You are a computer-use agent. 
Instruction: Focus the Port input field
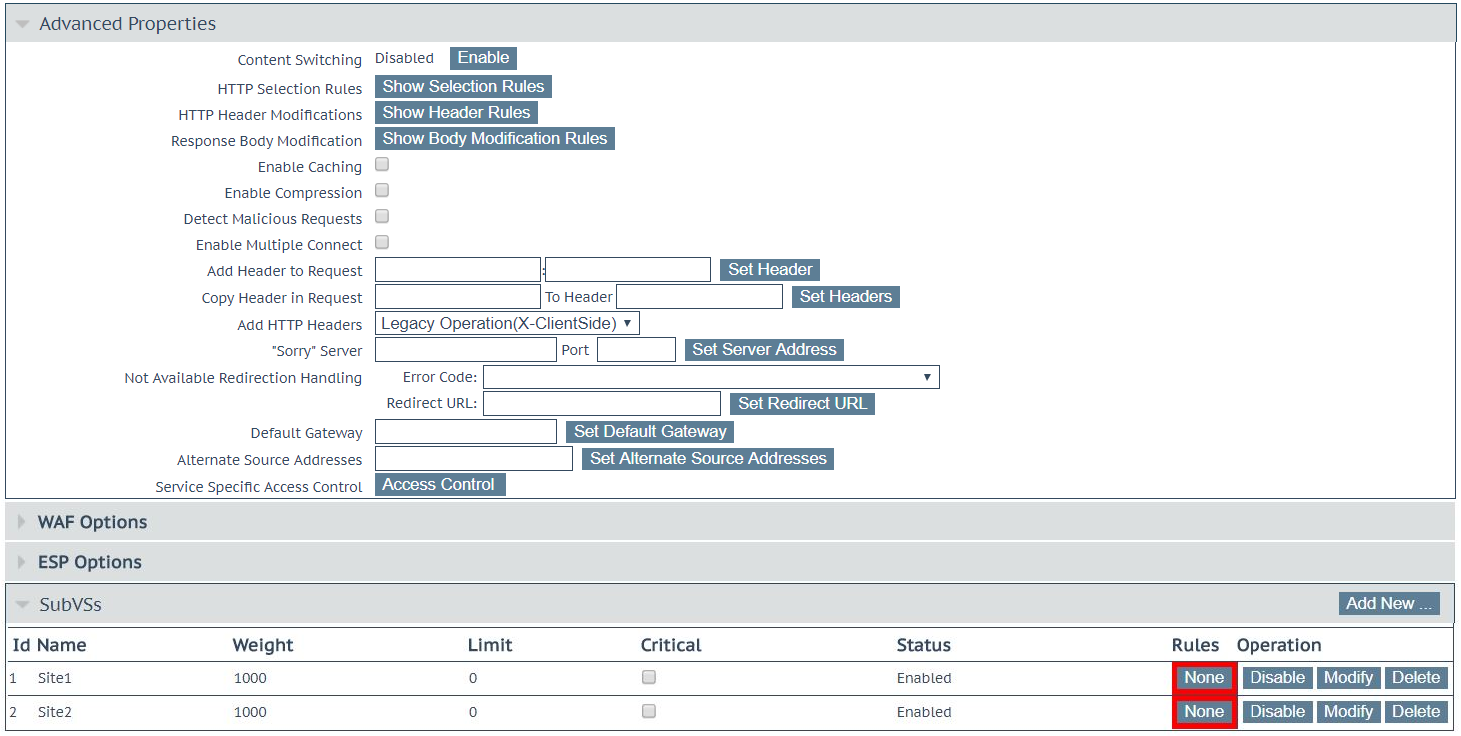636,349
